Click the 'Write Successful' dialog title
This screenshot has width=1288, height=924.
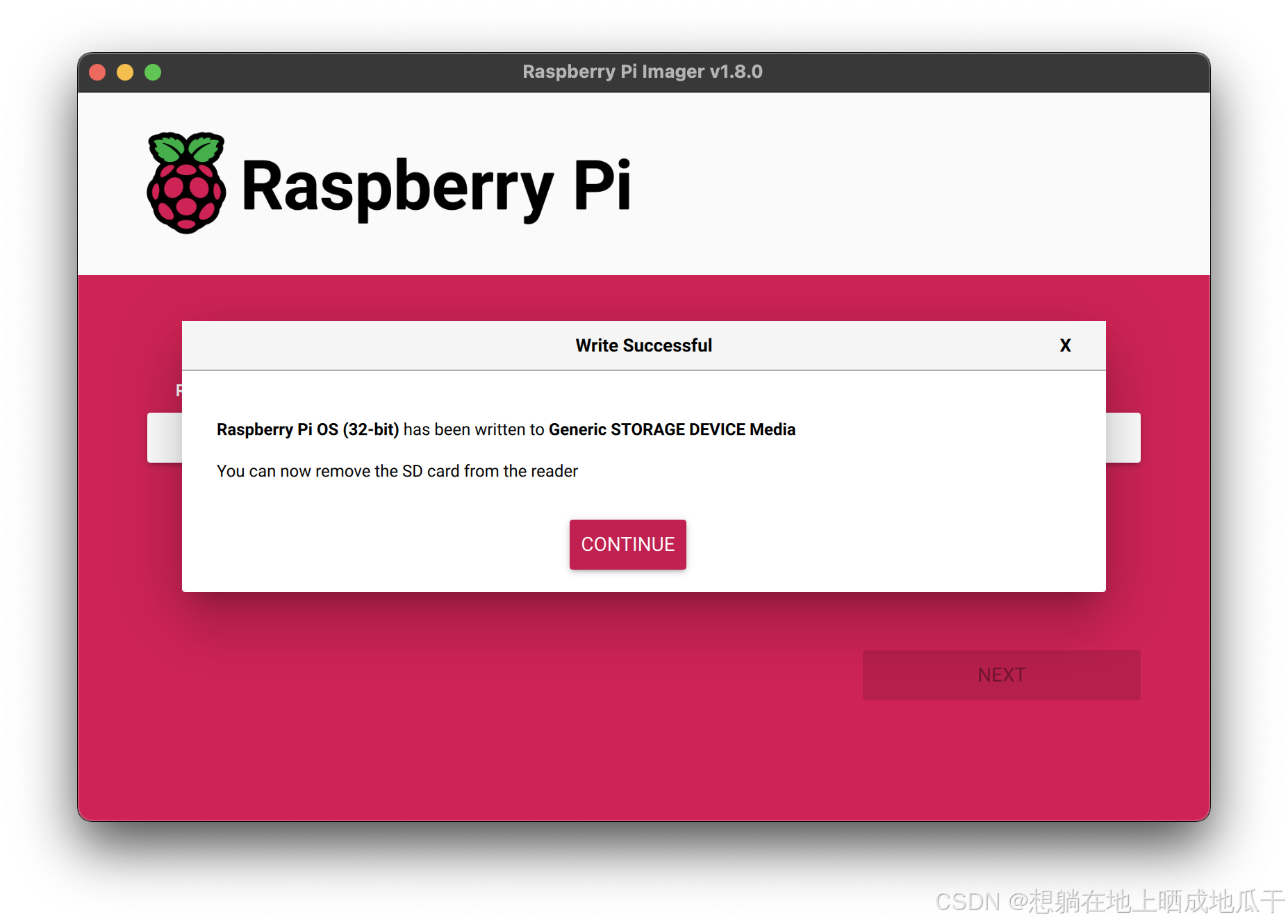coord(643,345)
